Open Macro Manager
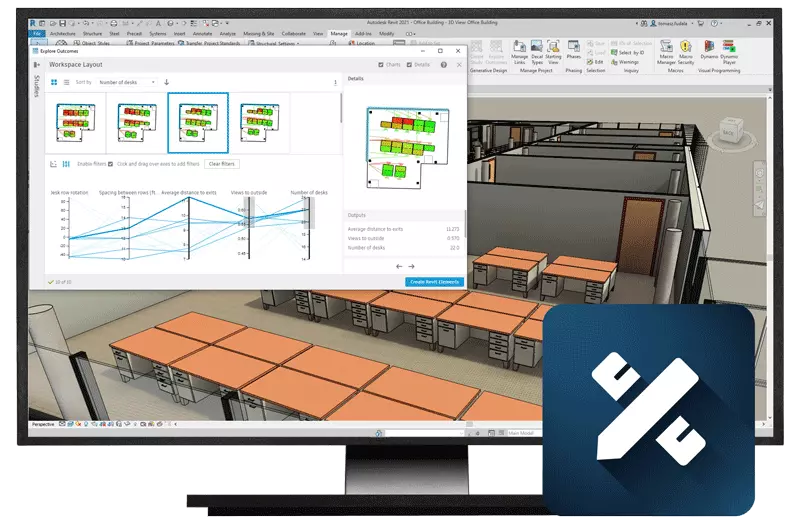Screen dimensions: 800x530 pos(666,53)
